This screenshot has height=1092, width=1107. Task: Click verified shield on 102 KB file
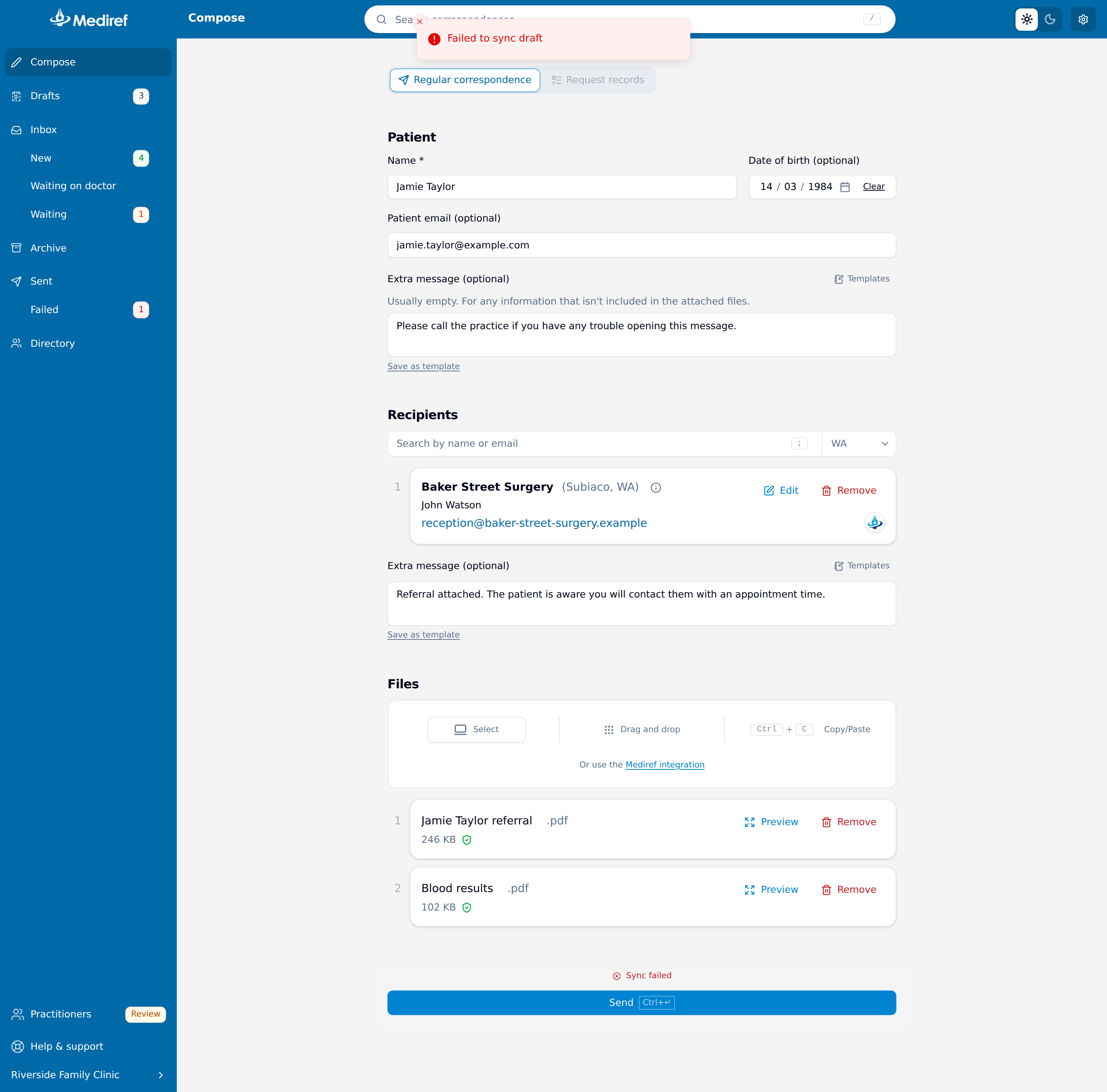click(x=466, y=907)
